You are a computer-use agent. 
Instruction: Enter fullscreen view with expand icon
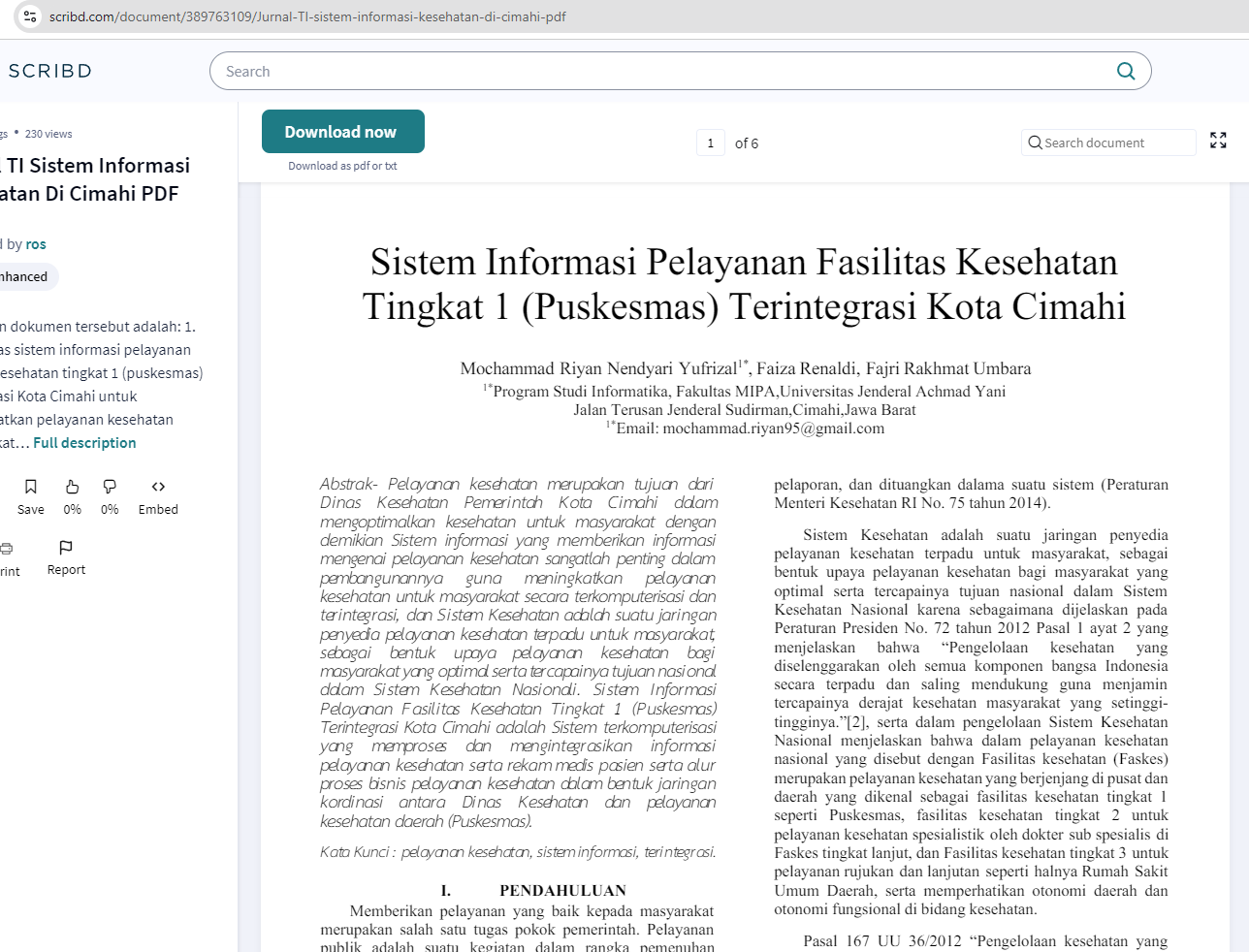point(1218,142)
